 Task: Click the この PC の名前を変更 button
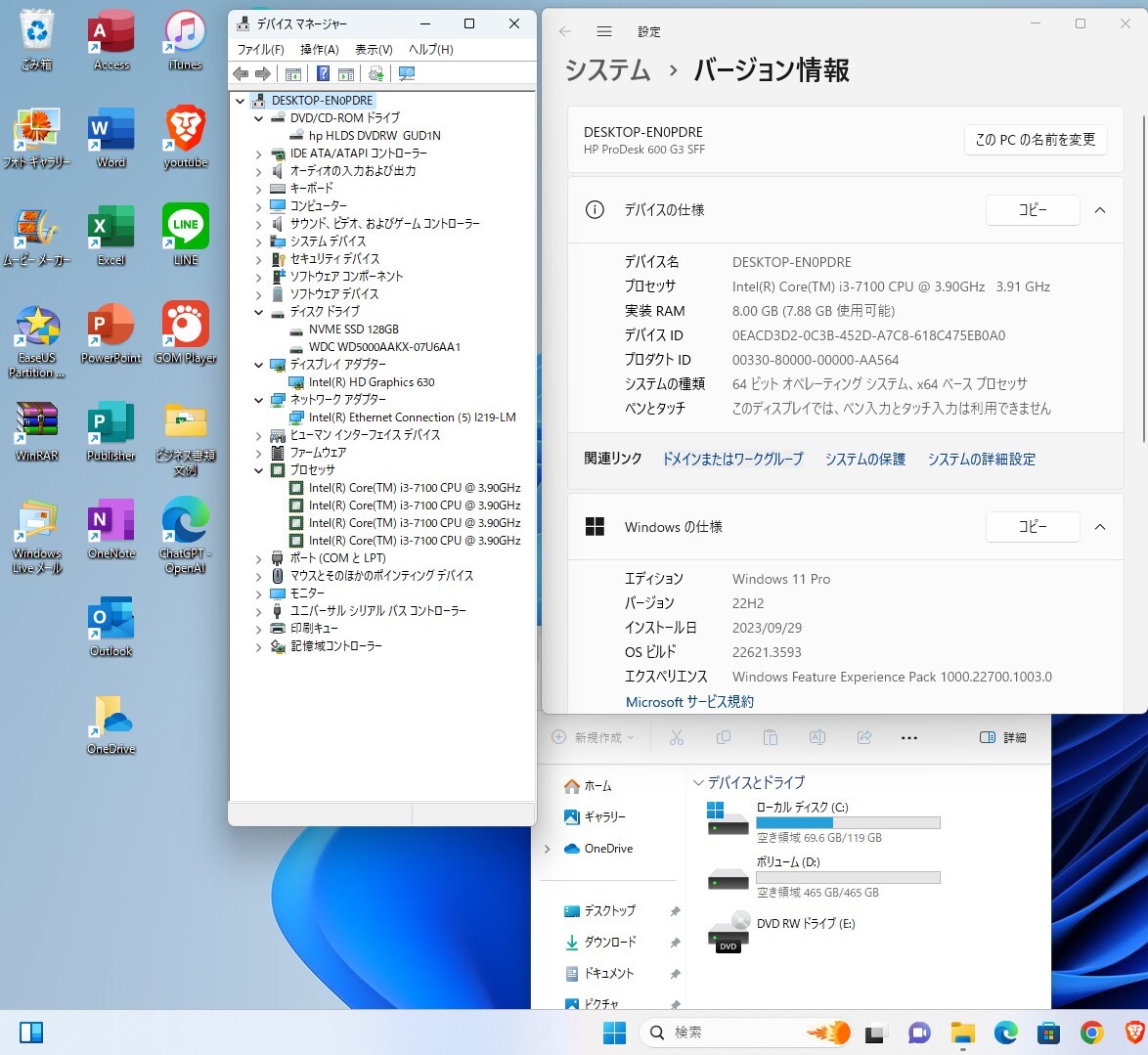1036,140
